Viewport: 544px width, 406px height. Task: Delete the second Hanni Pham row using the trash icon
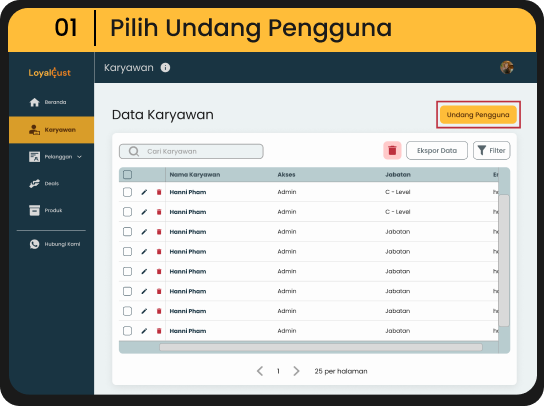click(159, 212)
